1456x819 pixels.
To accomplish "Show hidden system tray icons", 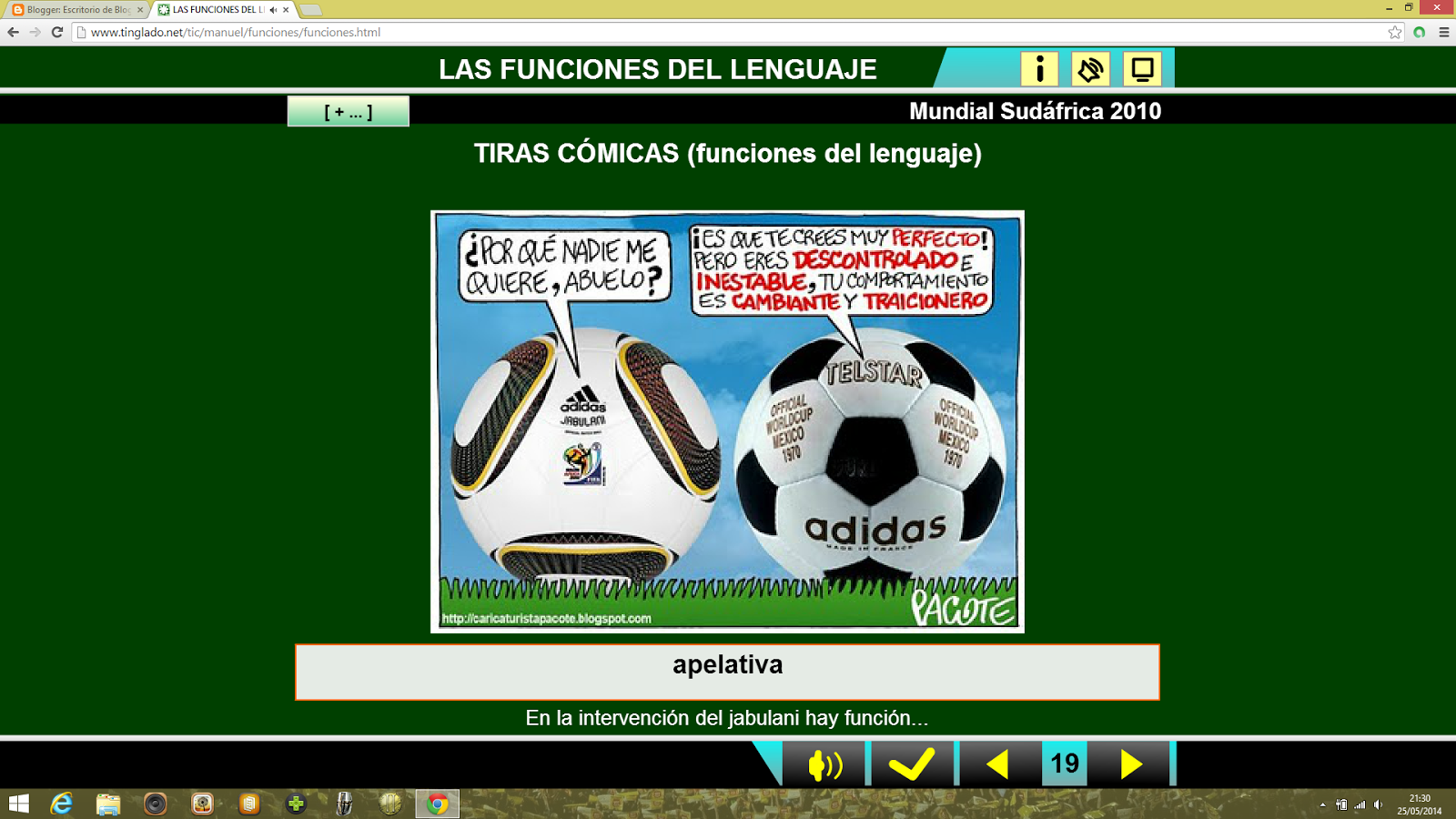I will point(1322,804).
